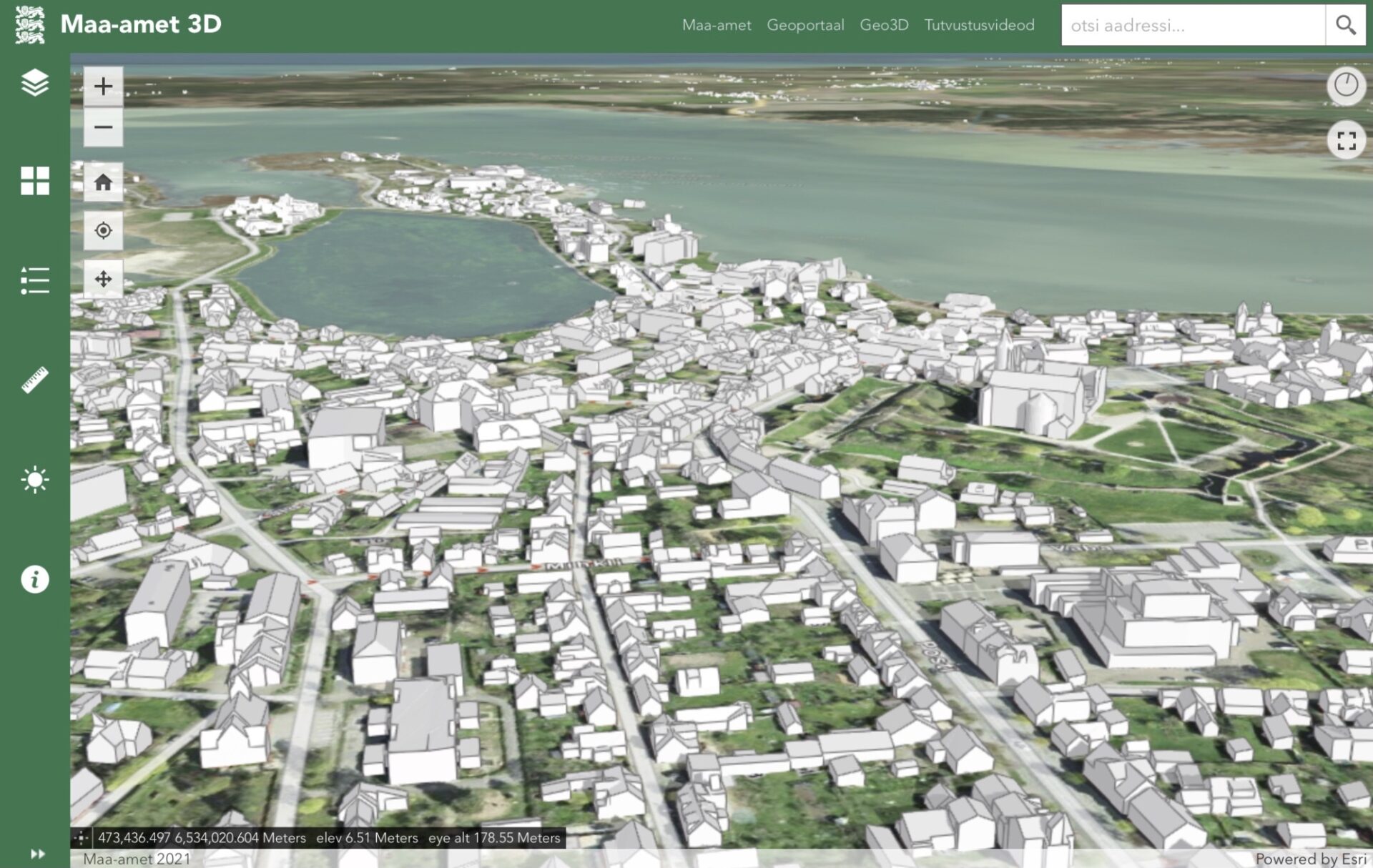The height and width of the screenshot is (868, 1373).
Task: Click the address search input field
Action: point(1192,26)
